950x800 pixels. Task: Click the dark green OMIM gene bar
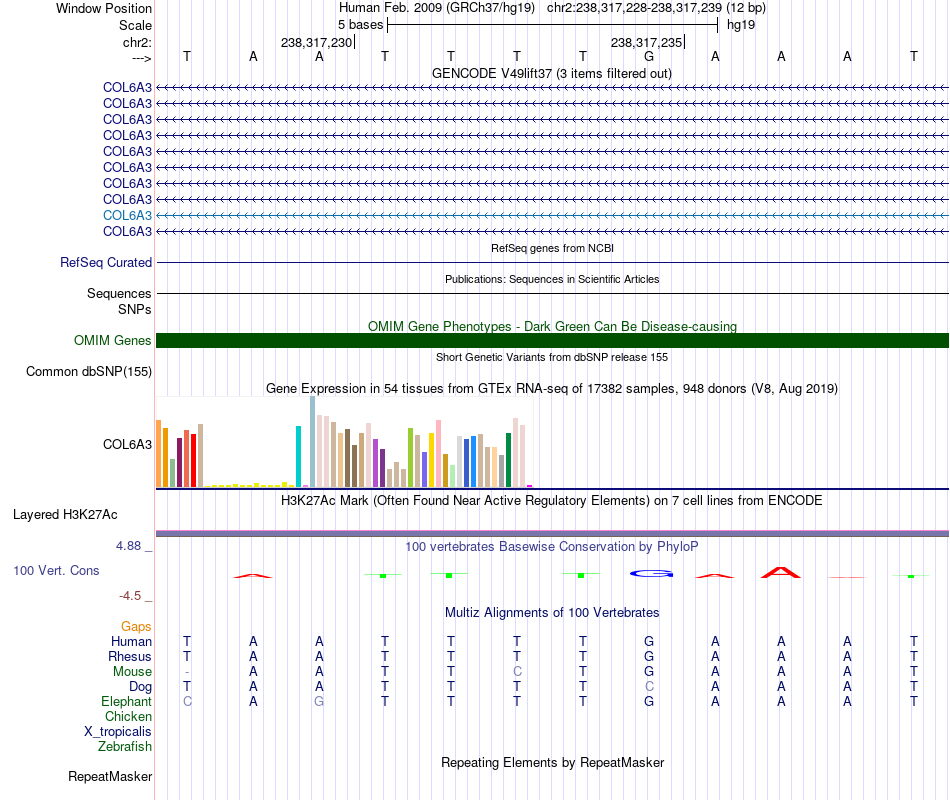pyautogui.click(x=552, y=341)
